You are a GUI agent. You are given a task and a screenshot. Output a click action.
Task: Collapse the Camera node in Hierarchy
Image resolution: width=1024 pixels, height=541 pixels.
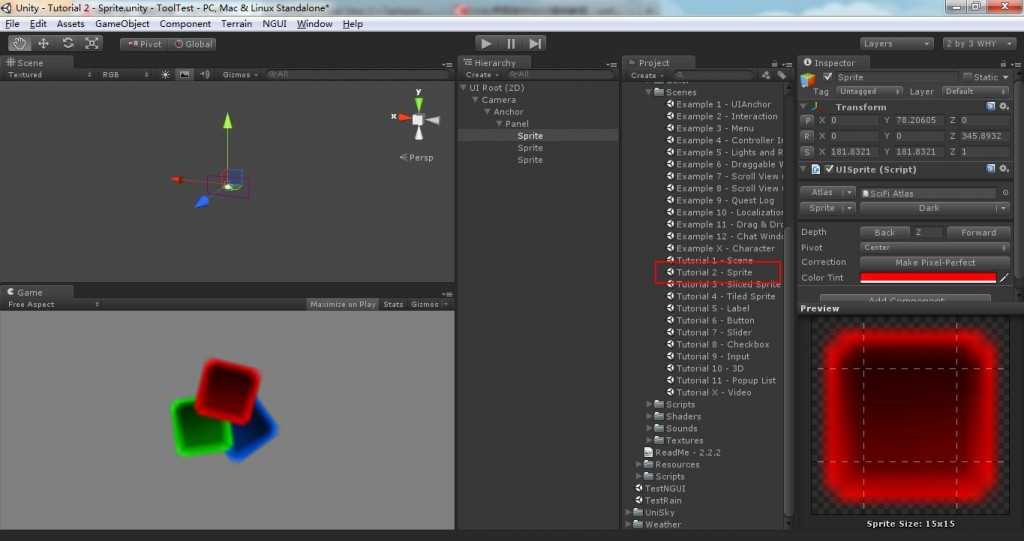pos(475,100)
